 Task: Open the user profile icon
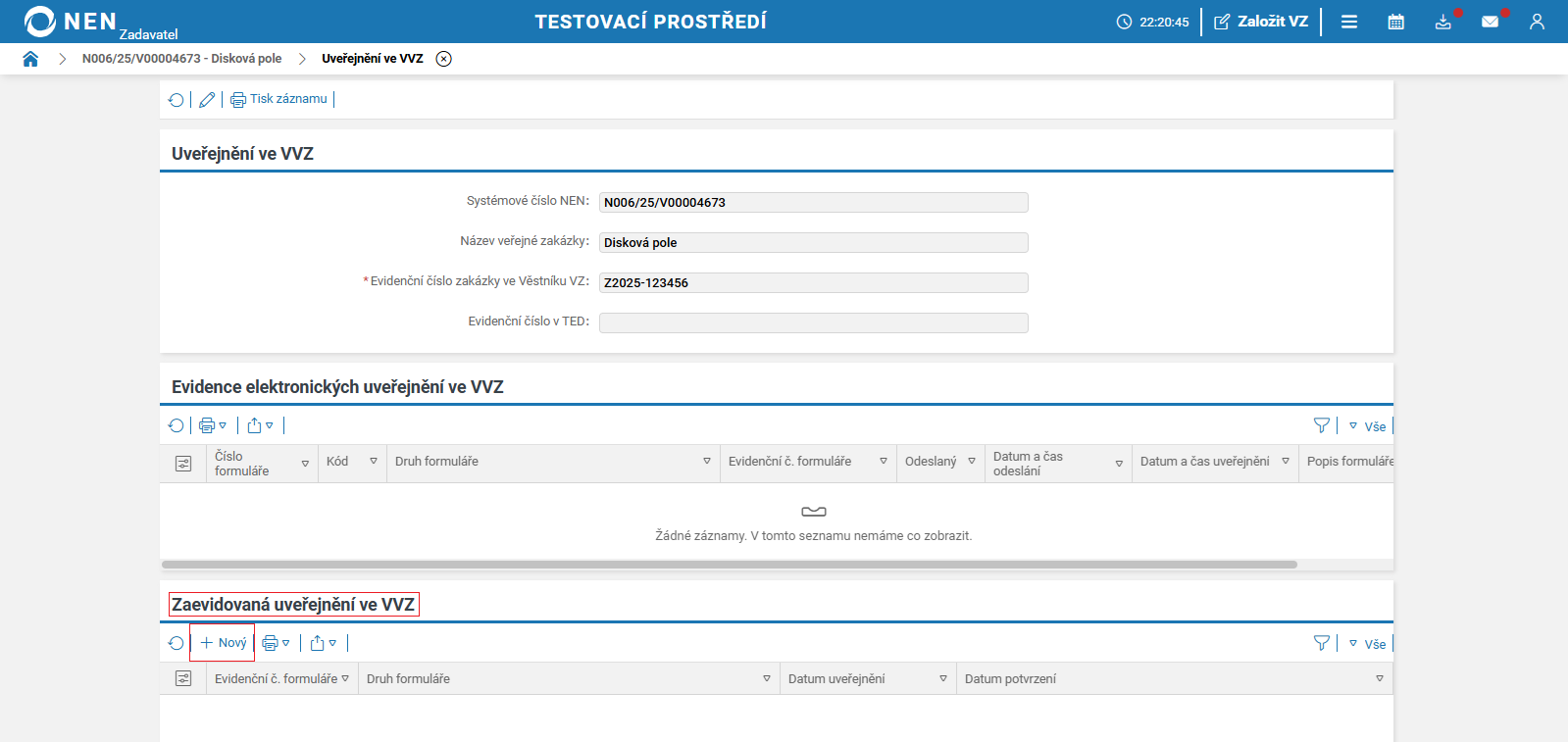coord(1537,22)
